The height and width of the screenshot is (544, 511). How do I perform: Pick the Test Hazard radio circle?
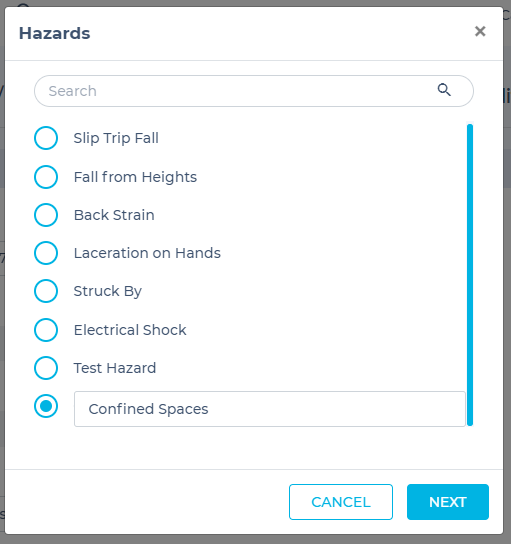coord(46,368)
